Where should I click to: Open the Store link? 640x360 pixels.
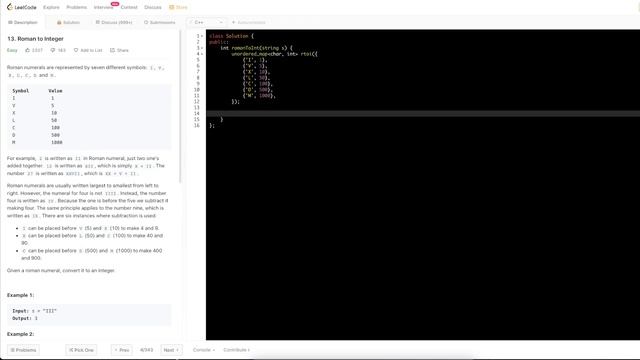178,7
